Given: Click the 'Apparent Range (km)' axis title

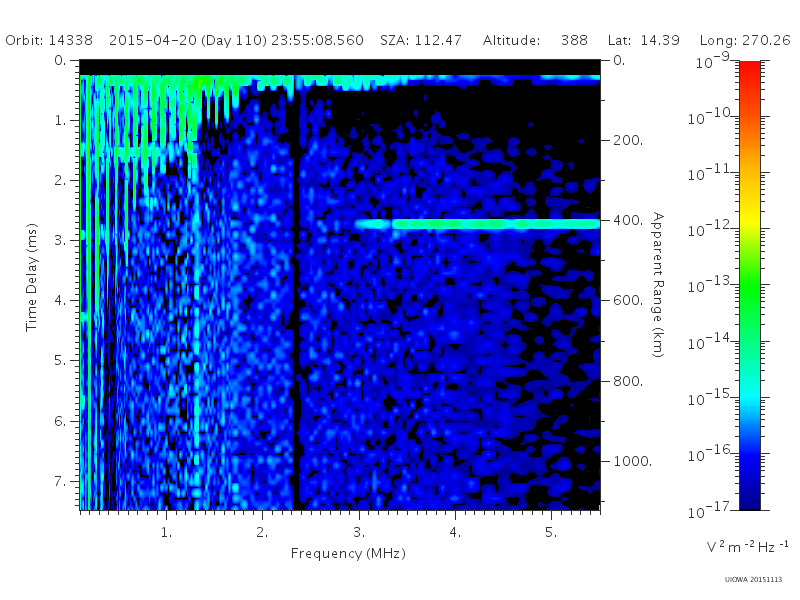Looking at the screenshot, I should [658, 285].
